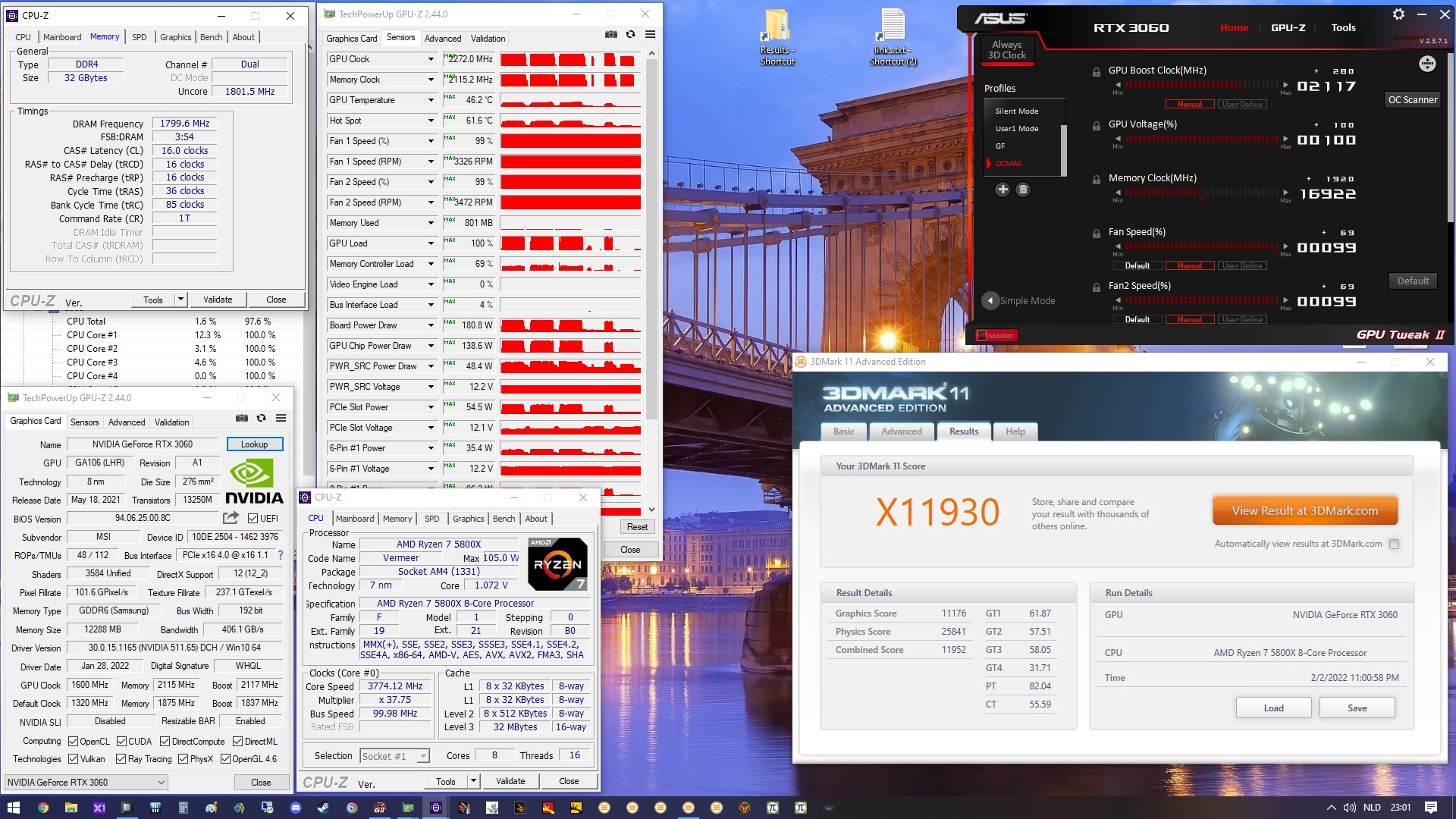Toggle UEFI checkbox in GPU-Z
Screen dimensions: 1456x819
[253, 518]
